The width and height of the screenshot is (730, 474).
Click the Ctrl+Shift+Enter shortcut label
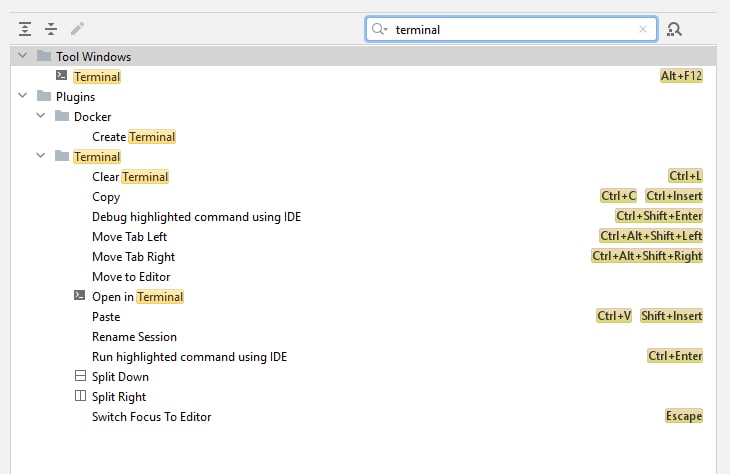pyautogui.click(x=659, y=216)
